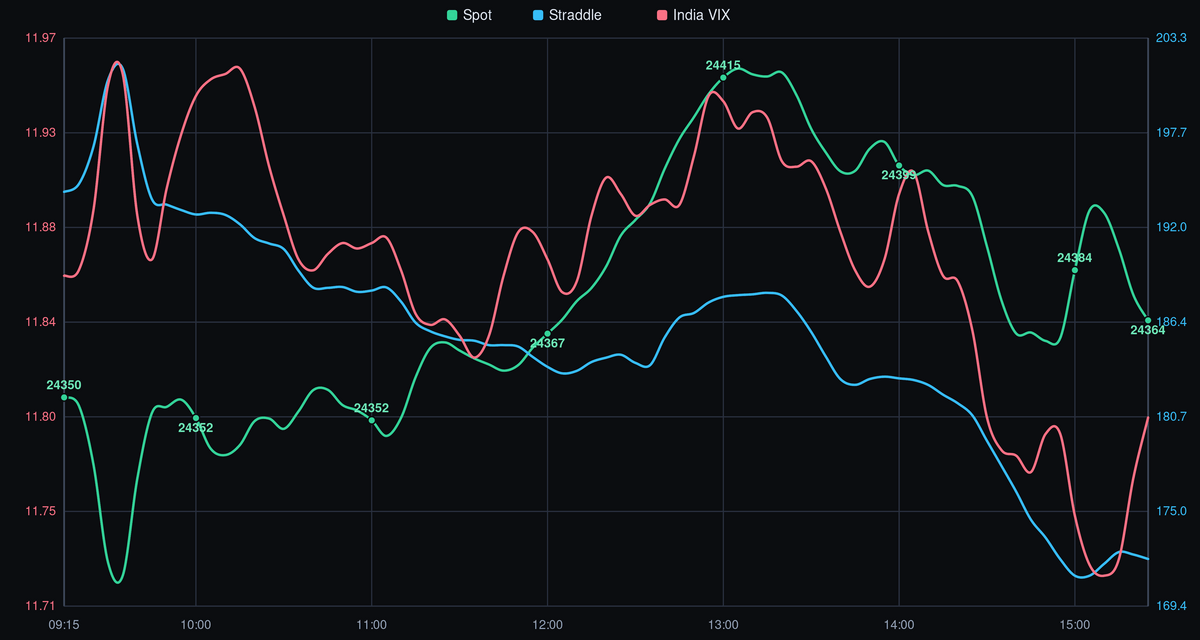Click the 11.71 VIX axis value
Image resolution: width=1200 pixels, height=640 pixels.
pyautogui.click(x=40, y=606)
